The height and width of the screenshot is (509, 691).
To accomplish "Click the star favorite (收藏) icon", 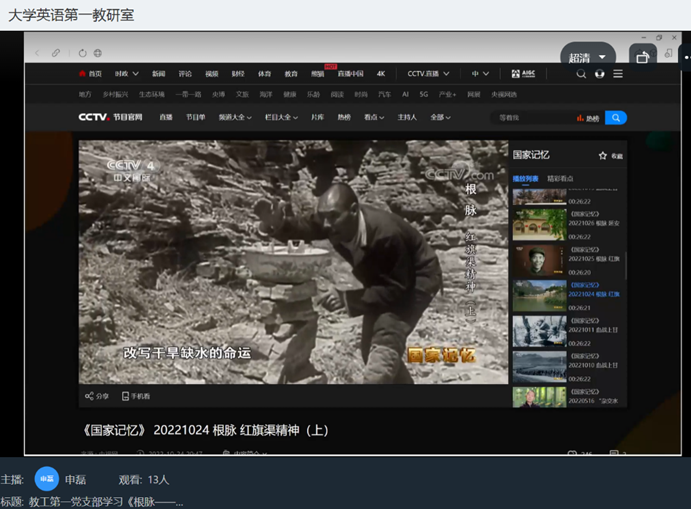I will (x=603, y=156).
